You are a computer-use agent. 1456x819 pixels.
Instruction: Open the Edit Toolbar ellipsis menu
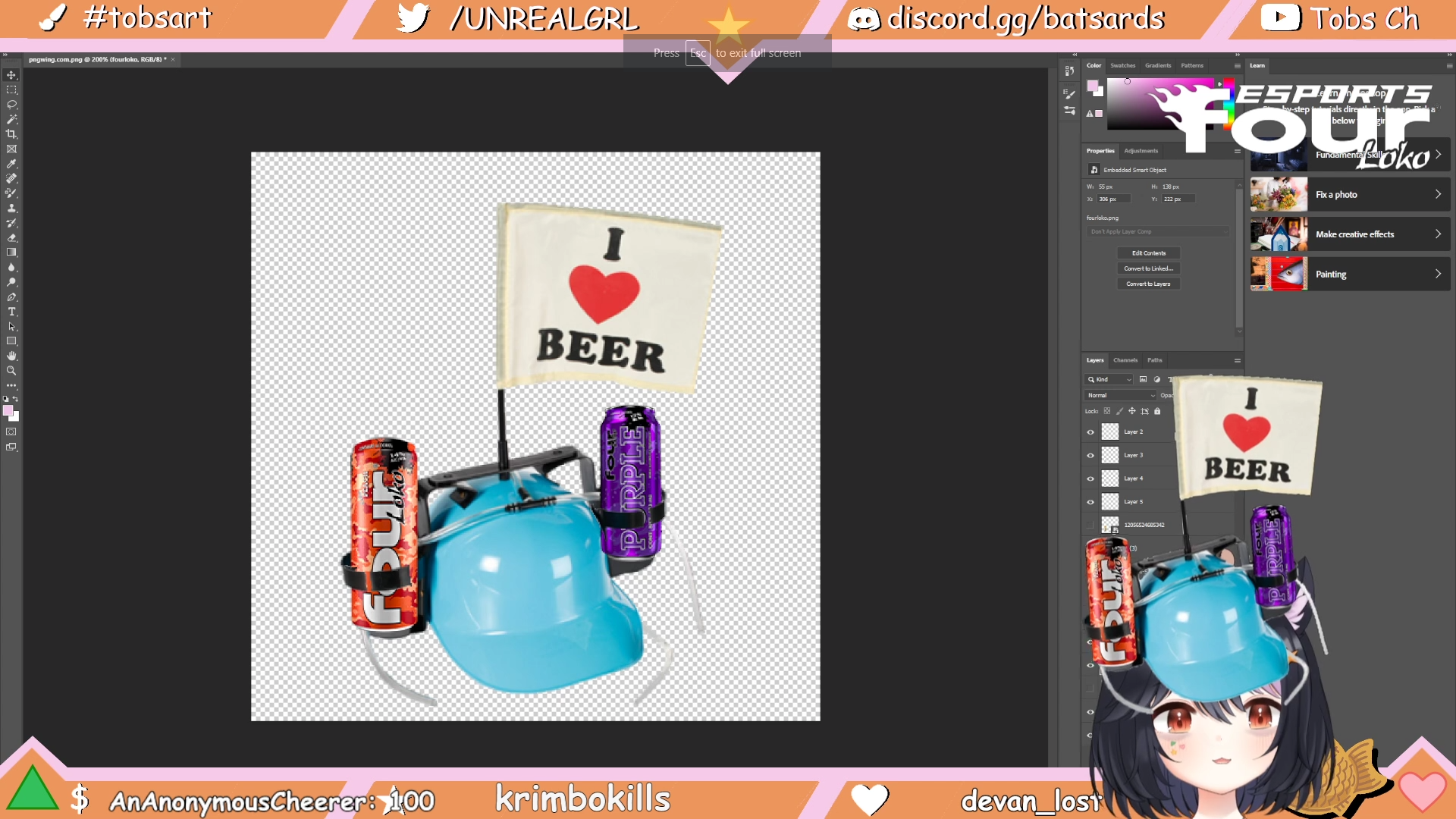point(11,385)
